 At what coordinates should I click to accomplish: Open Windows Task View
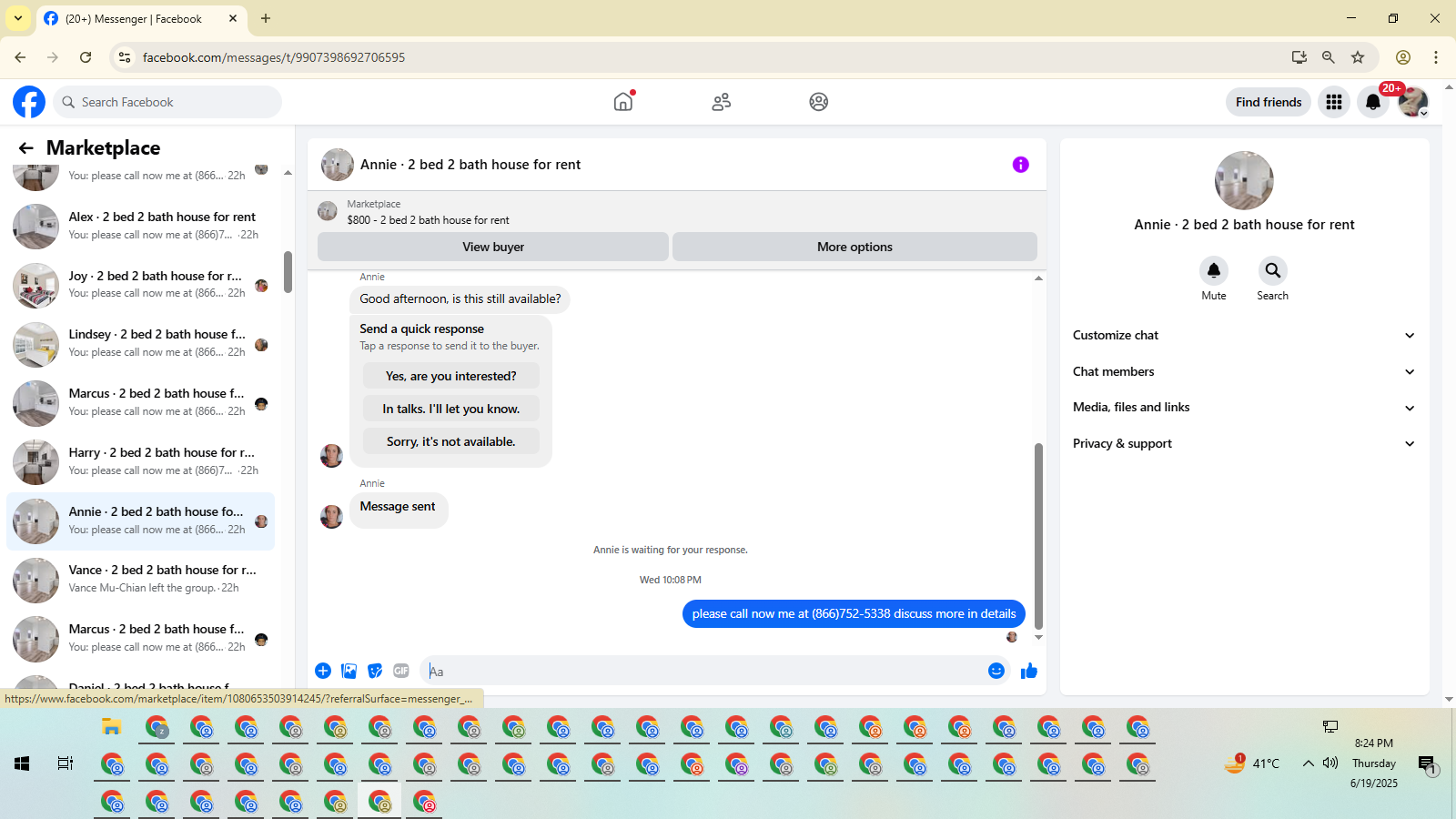(x=66, y=763)
